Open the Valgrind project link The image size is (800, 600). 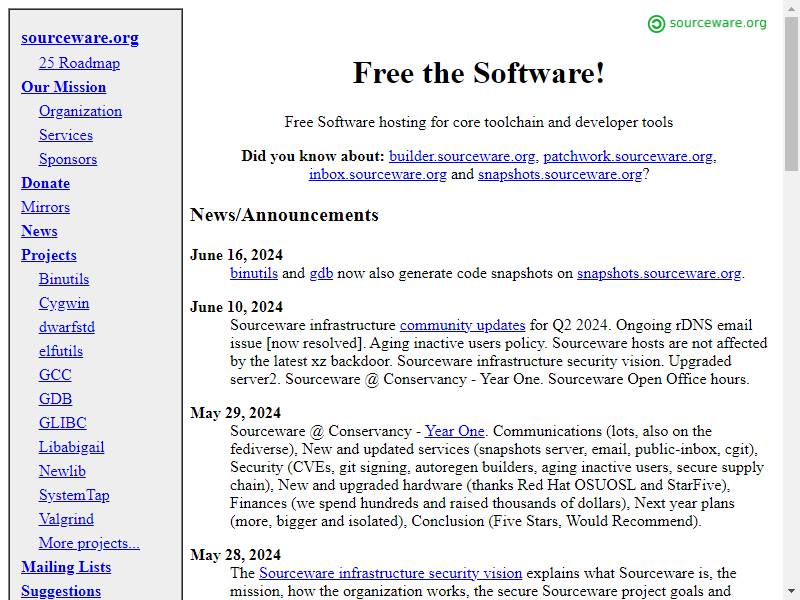[x=66, y=518]
